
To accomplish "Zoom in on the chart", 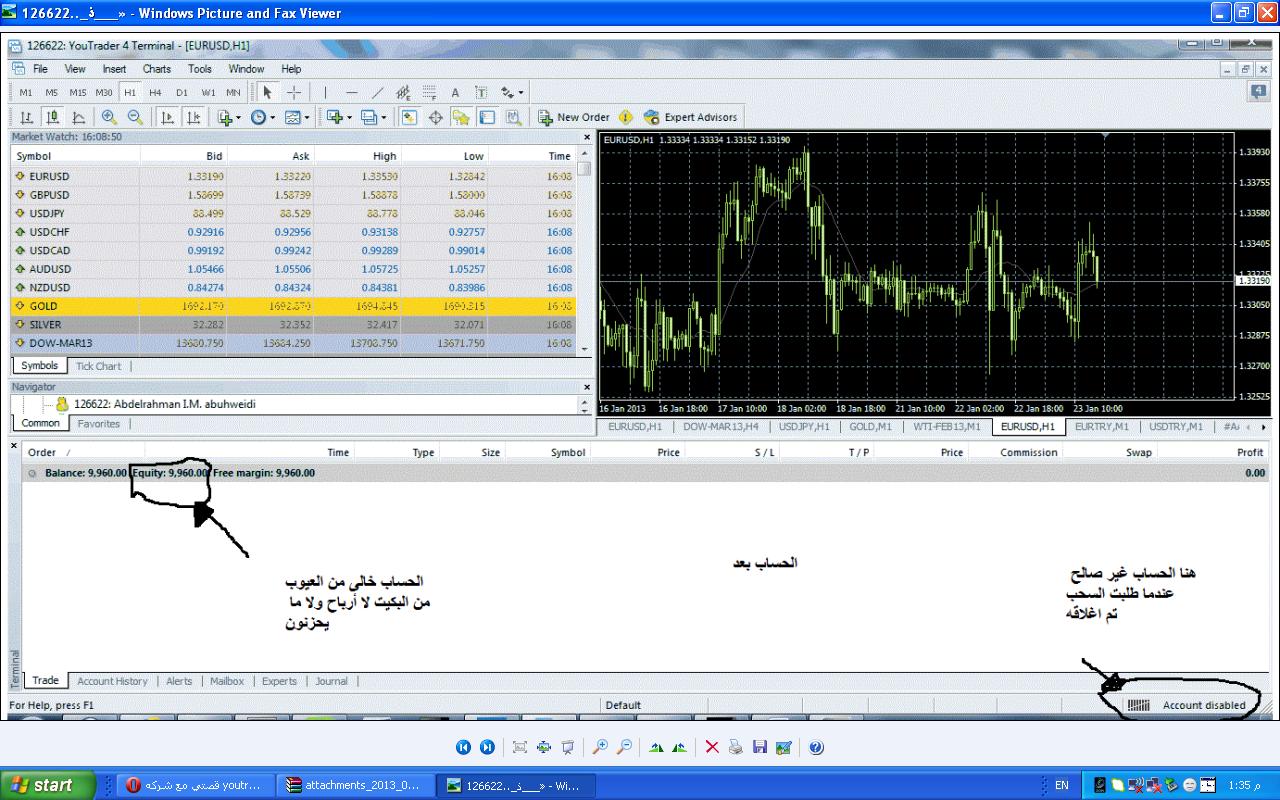I will (x=109, y=117).
